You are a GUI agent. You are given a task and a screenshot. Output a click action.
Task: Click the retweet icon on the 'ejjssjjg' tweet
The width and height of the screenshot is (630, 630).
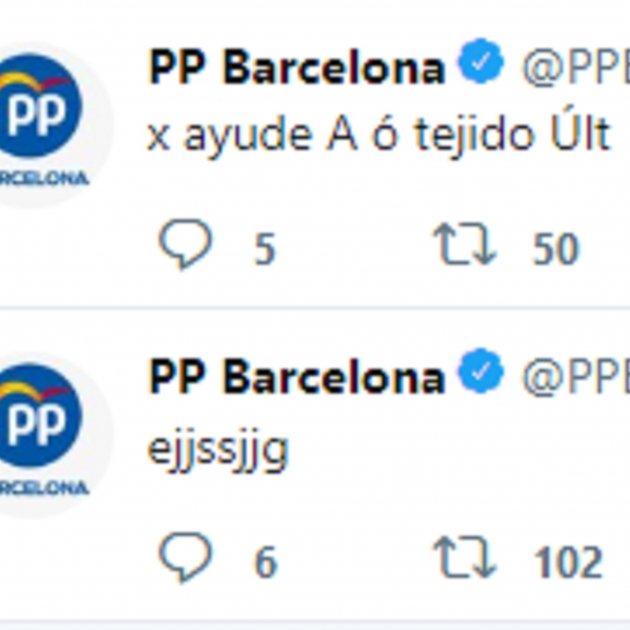pos(465,558)
